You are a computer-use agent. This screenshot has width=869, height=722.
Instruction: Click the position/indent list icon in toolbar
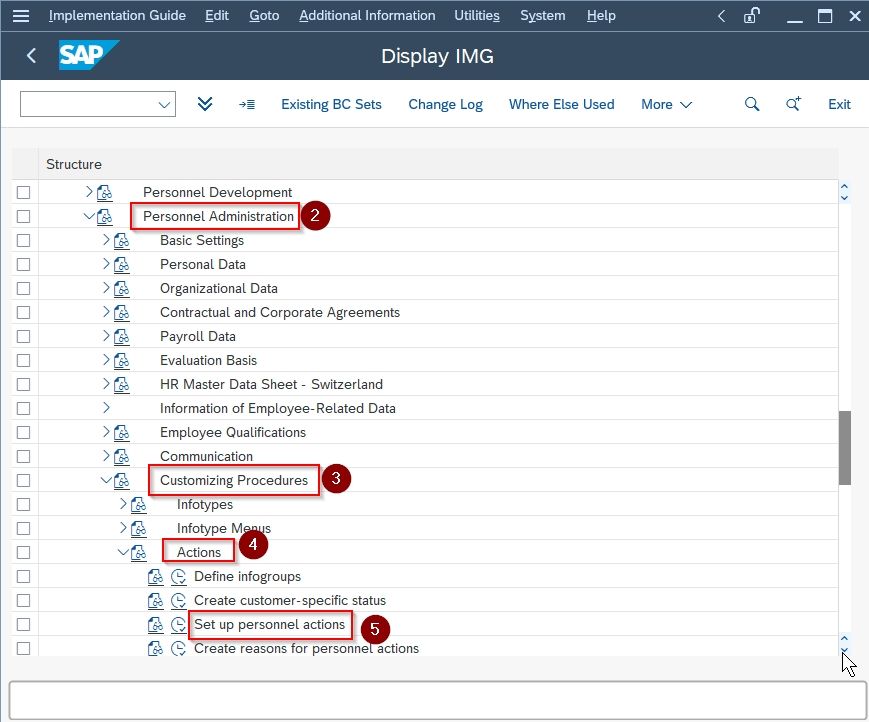point(247,104)
